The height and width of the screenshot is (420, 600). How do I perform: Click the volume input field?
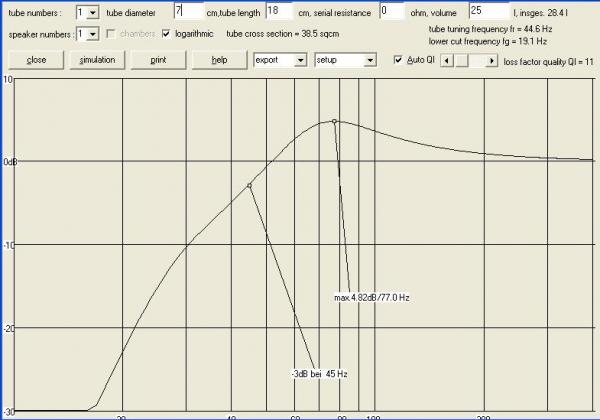click(489, 11)
